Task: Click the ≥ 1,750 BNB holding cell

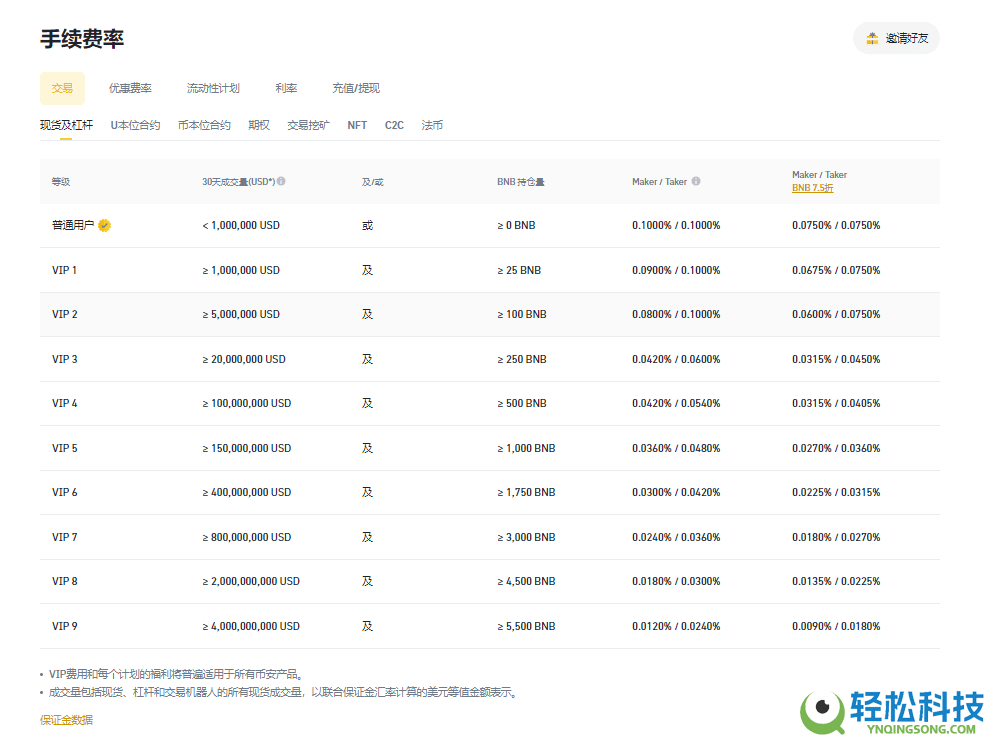Action: tap(527, 492)
